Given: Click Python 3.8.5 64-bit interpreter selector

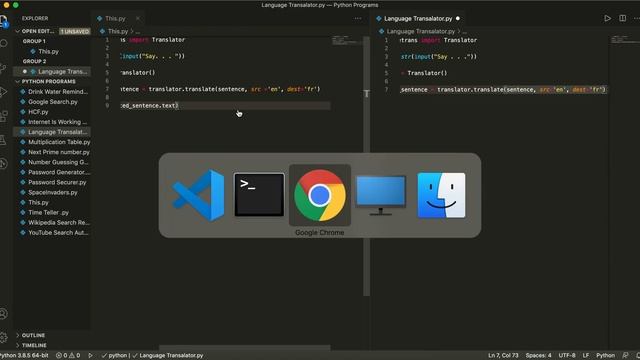Looking at the screenshot, I should tap(24, 356).
